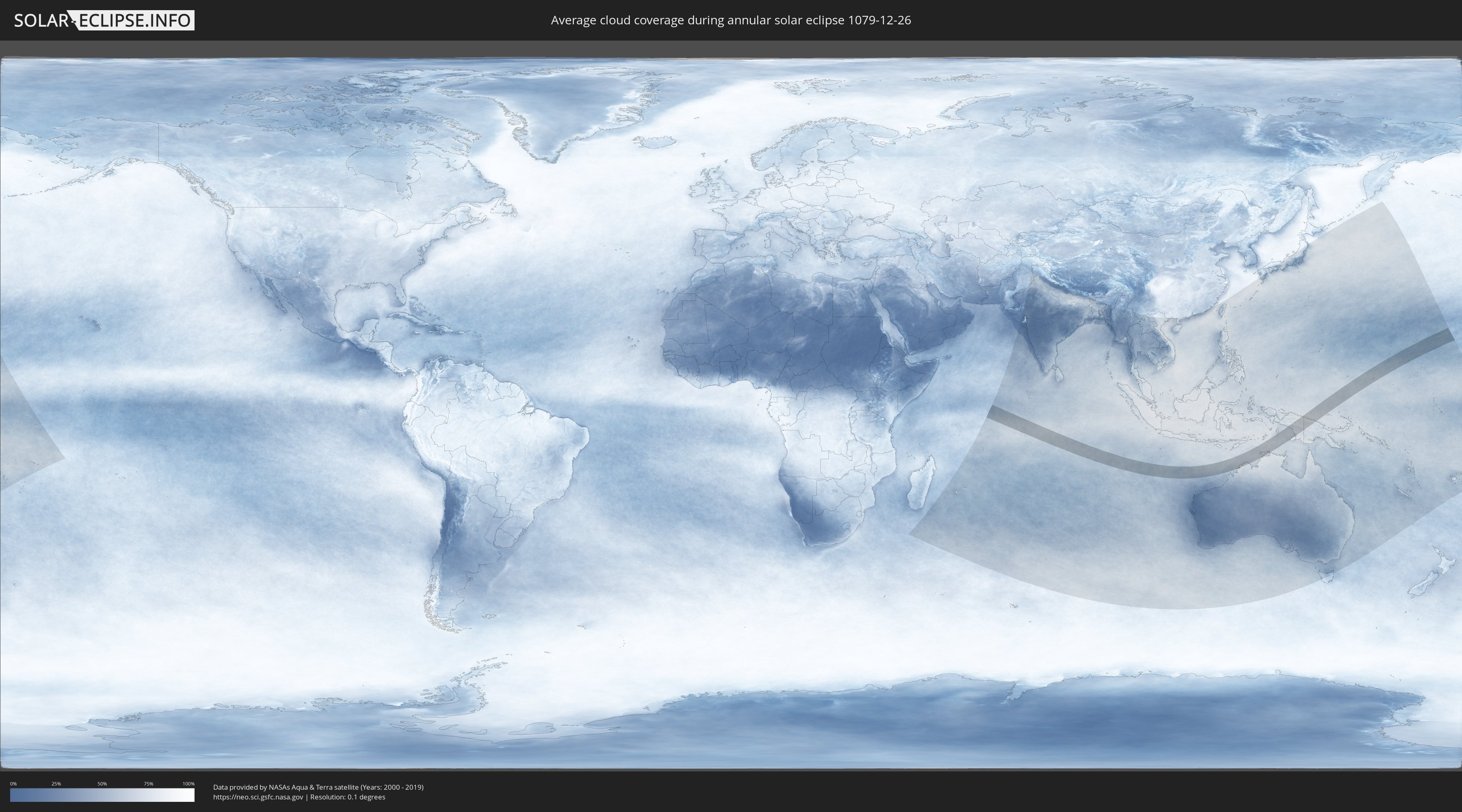
Task: Click the NASA Aqua & Terra data credit
Action: coord(318,787)
